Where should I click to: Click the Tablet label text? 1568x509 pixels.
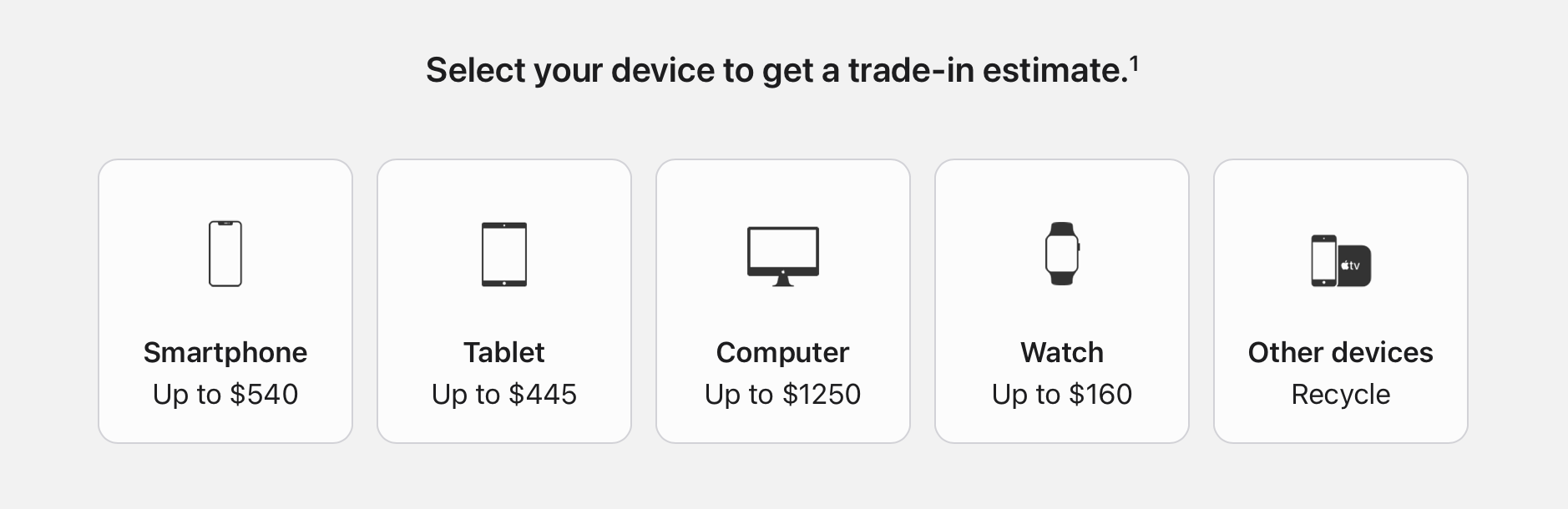(504, 352)
